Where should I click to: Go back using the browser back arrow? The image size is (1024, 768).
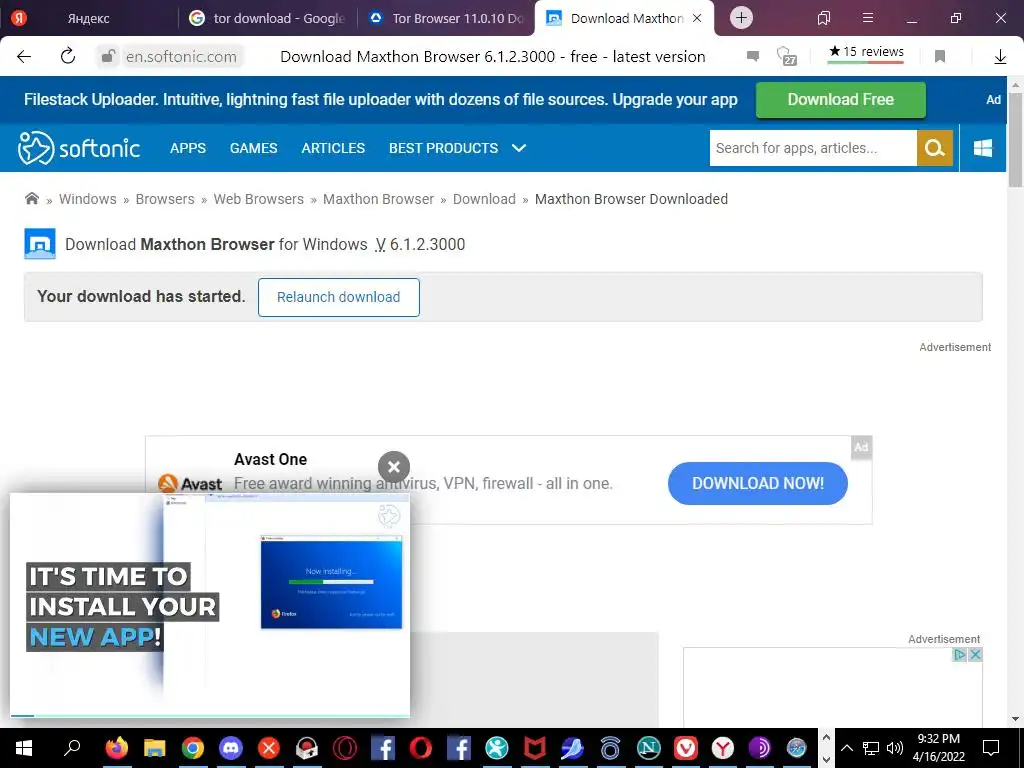click(x=24, y=56)
